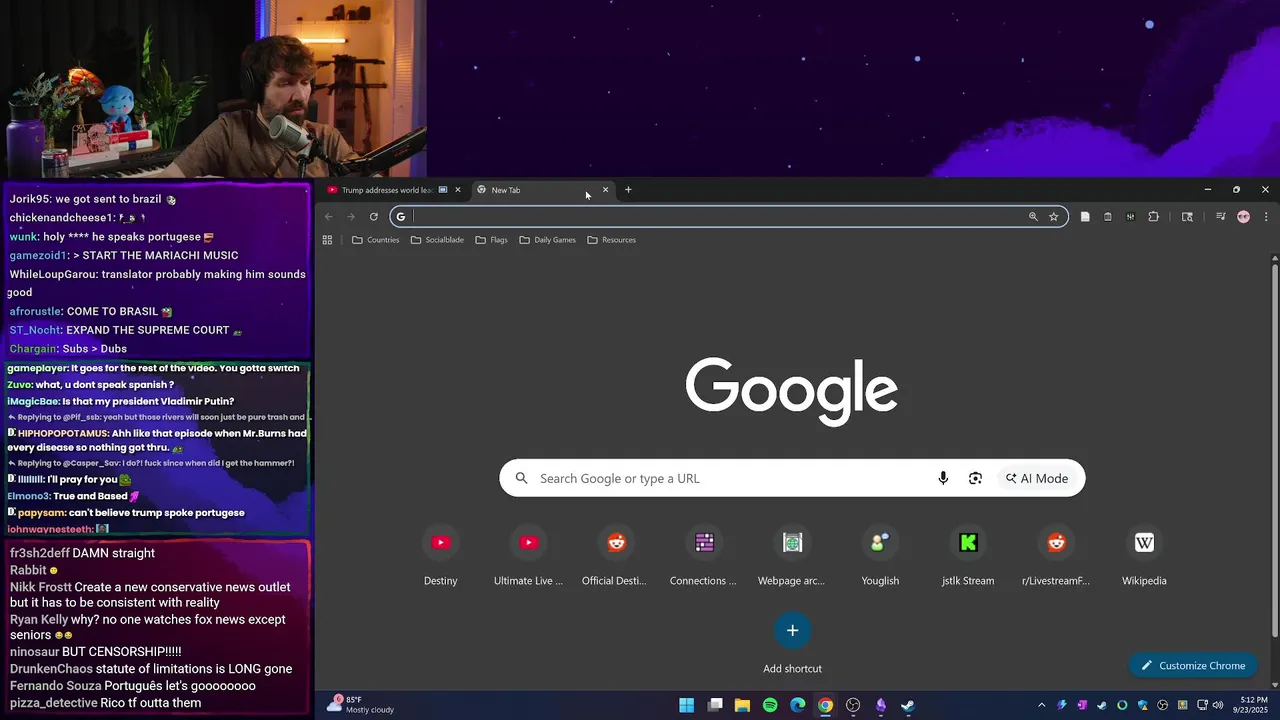Open the Daily Games bookmark folder
Image resolution: width=1280 pixels, height=720 pixels.
coord(547,240)
